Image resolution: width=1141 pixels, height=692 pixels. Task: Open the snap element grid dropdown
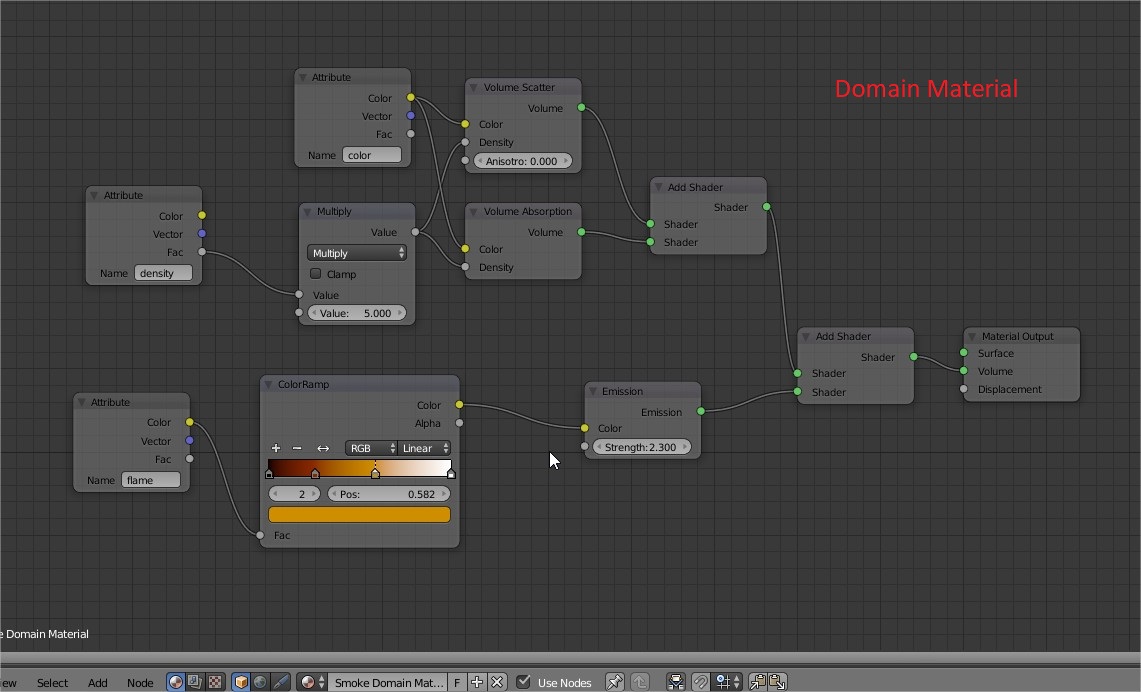pos(726,682)
